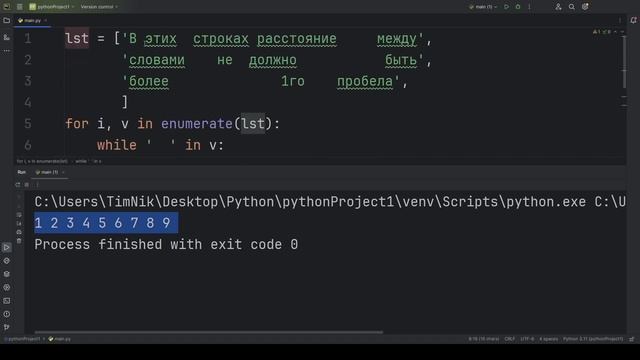Open Search Everywhere magnifier icon
Image resolution: width=640 pixels, height=360 pixels.
point(572,7)
